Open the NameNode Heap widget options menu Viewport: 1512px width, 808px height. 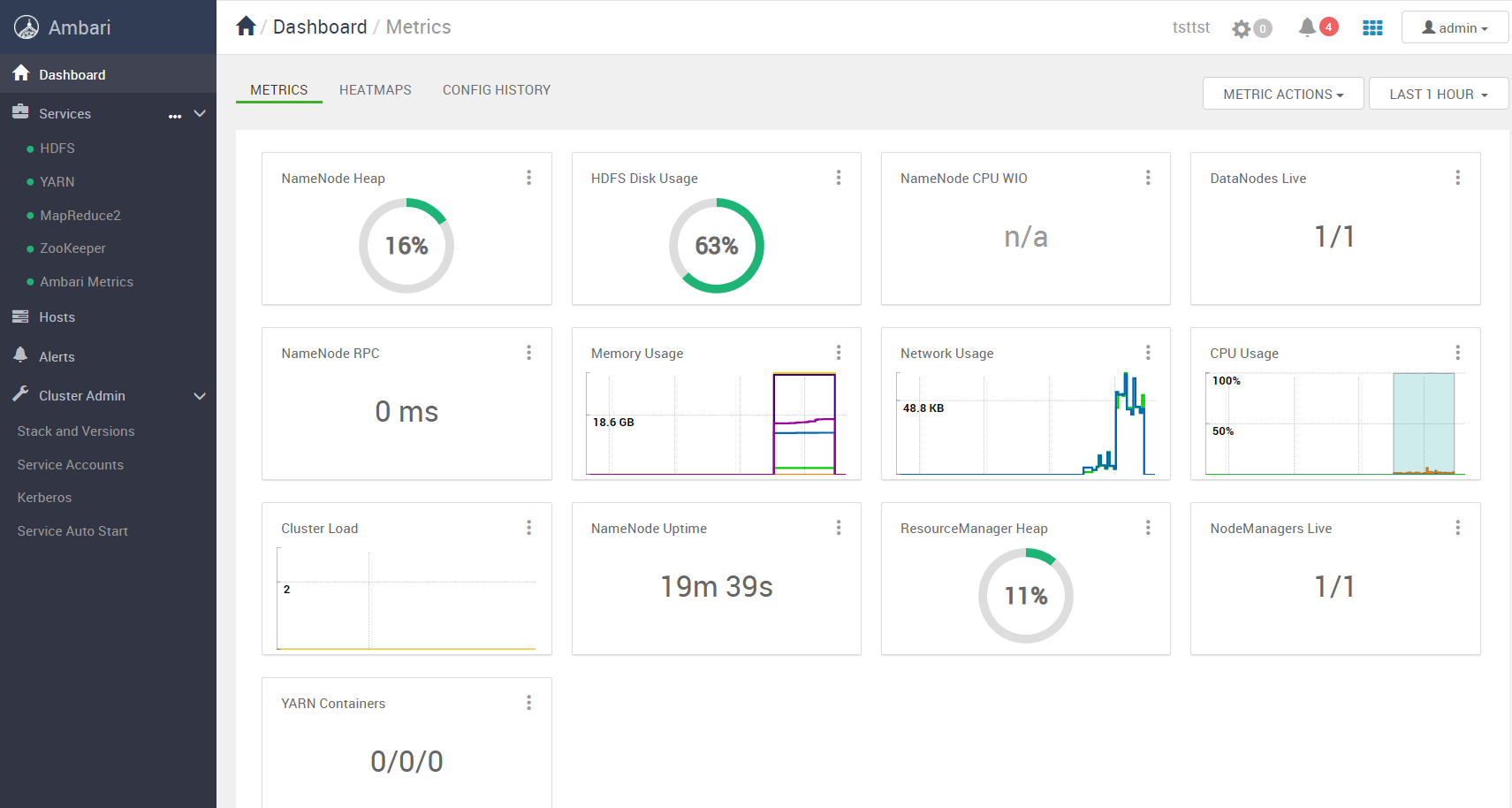click(529, 178)
